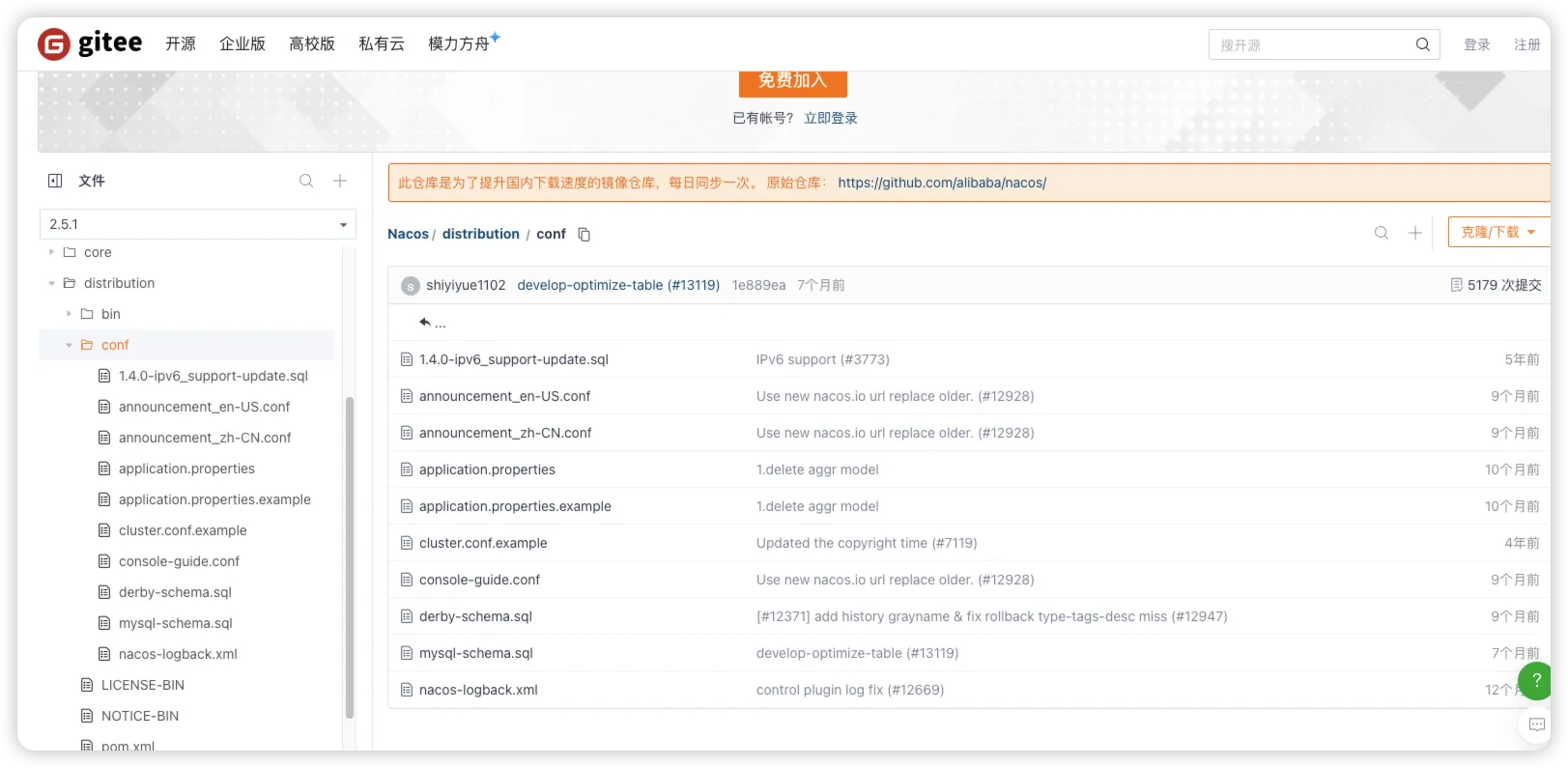Click 5179 次提交 link
The width and height of the screenshot is (1568, 768).
(1504, 285)
